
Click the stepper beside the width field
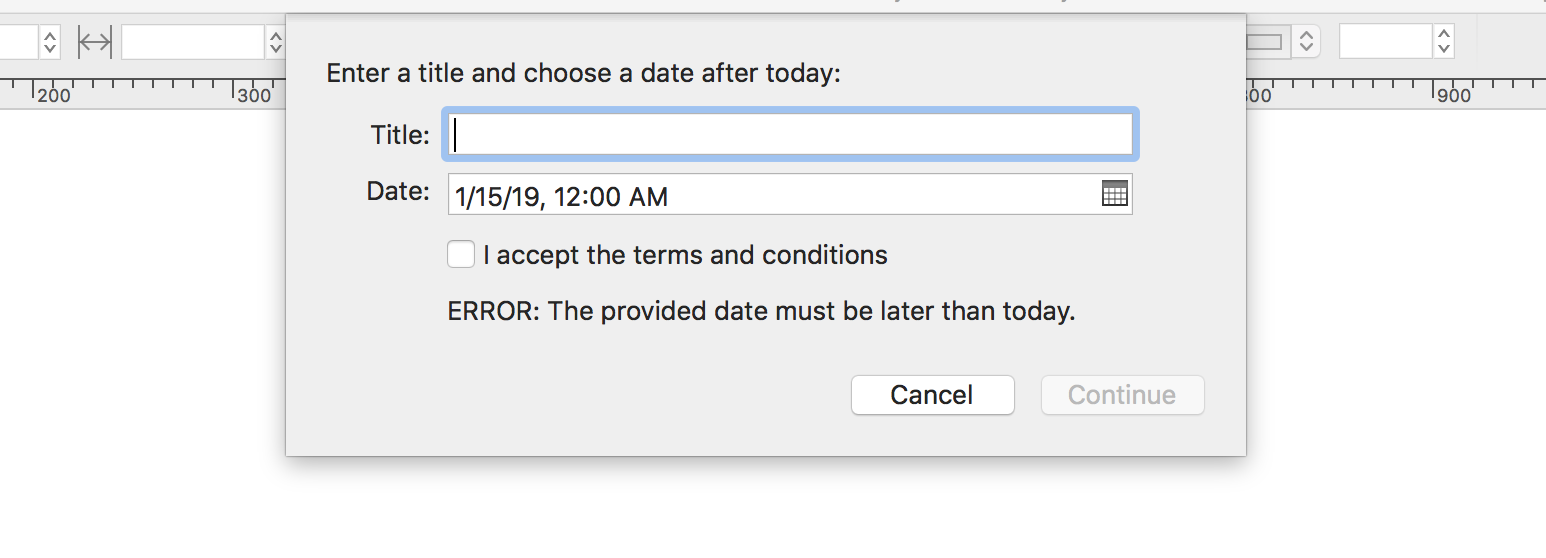(x=275, y=42)
